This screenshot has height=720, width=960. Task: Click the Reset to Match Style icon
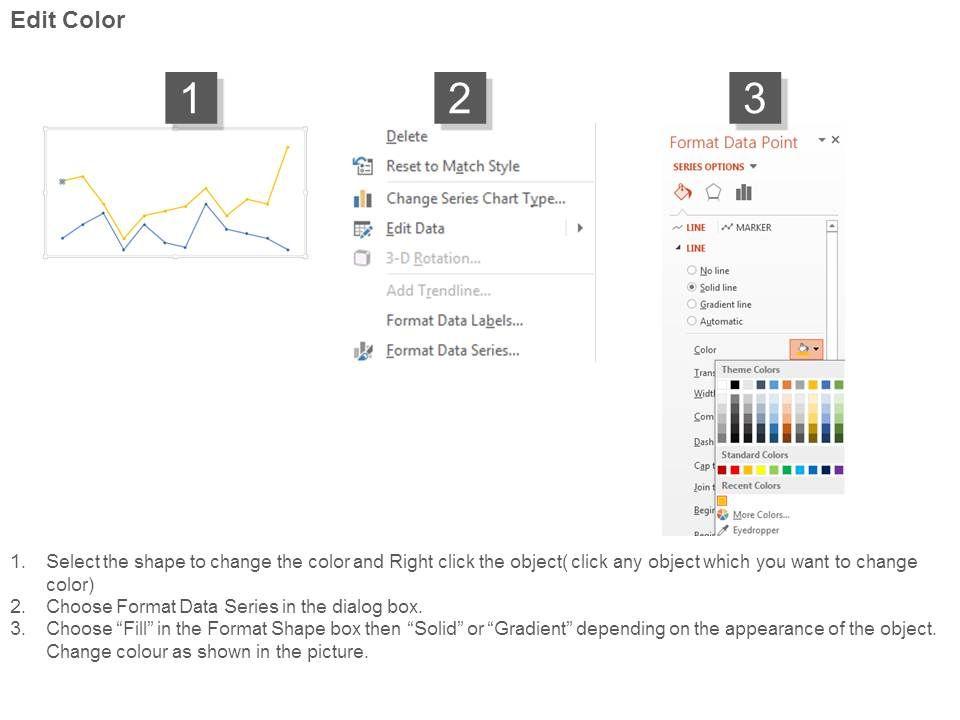tap(362, 166)
